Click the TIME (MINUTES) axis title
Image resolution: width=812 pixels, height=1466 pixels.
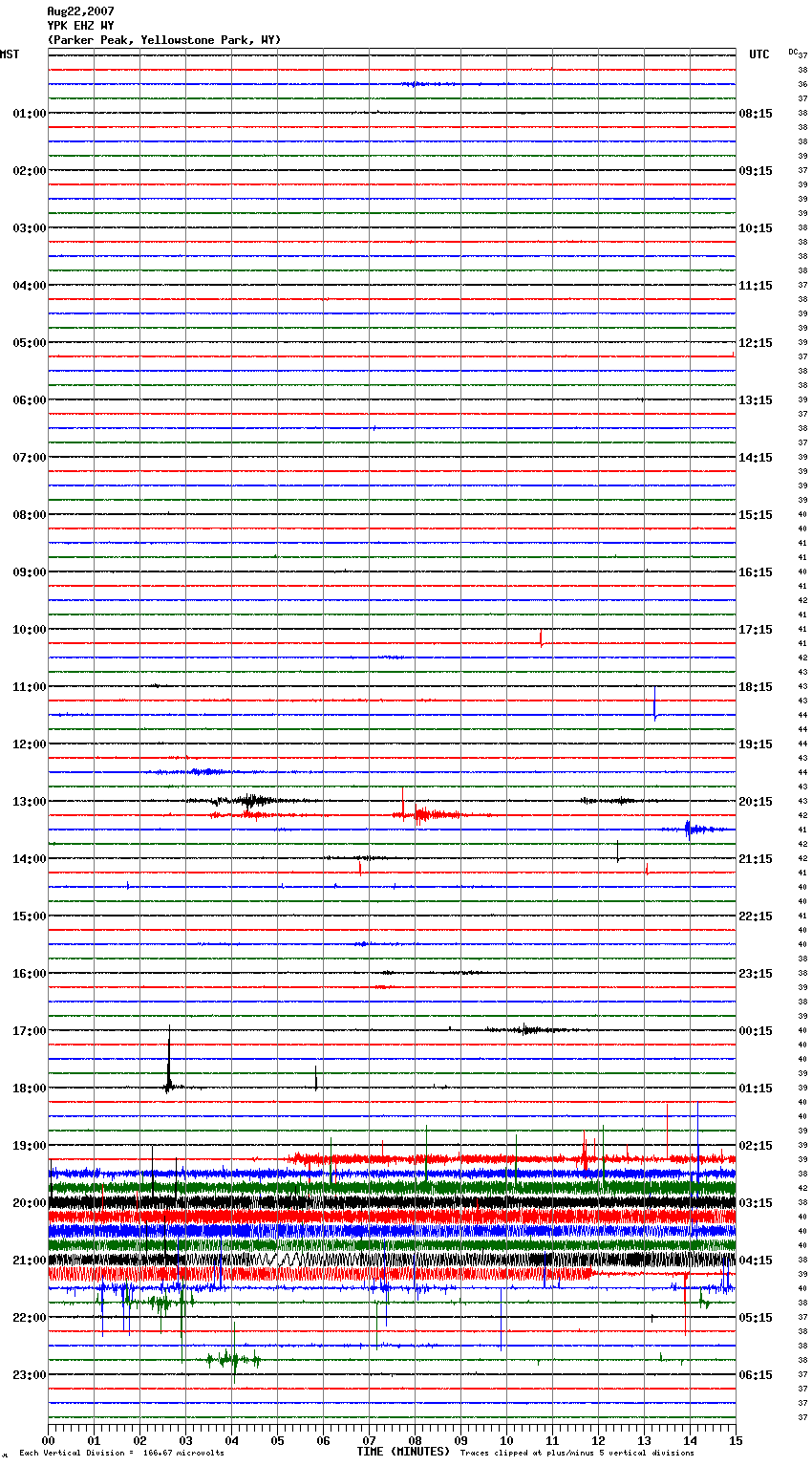pos(403,1452)
